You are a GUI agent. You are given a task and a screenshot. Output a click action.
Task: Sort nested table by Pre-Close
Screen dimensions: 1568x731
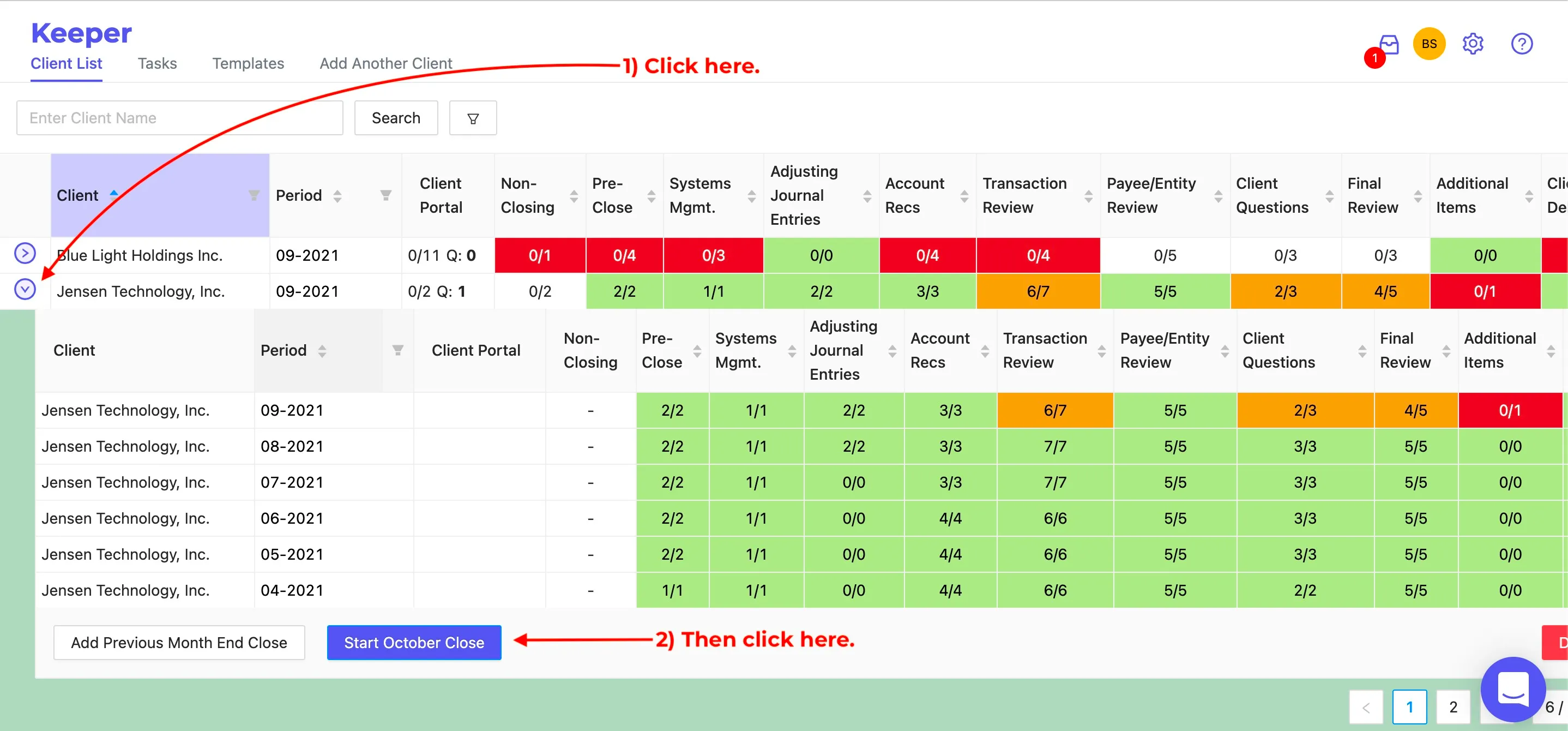point(697,351)
